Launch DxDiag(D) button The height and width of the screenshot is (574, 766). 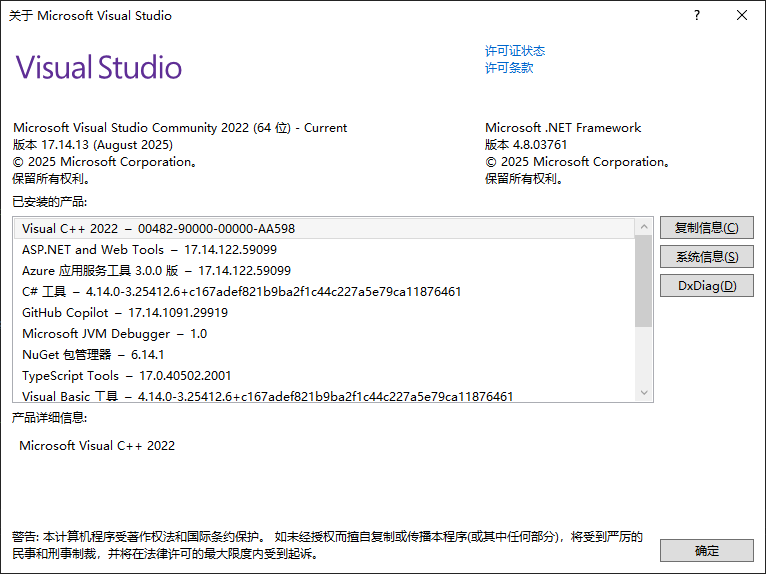[706, 285]
